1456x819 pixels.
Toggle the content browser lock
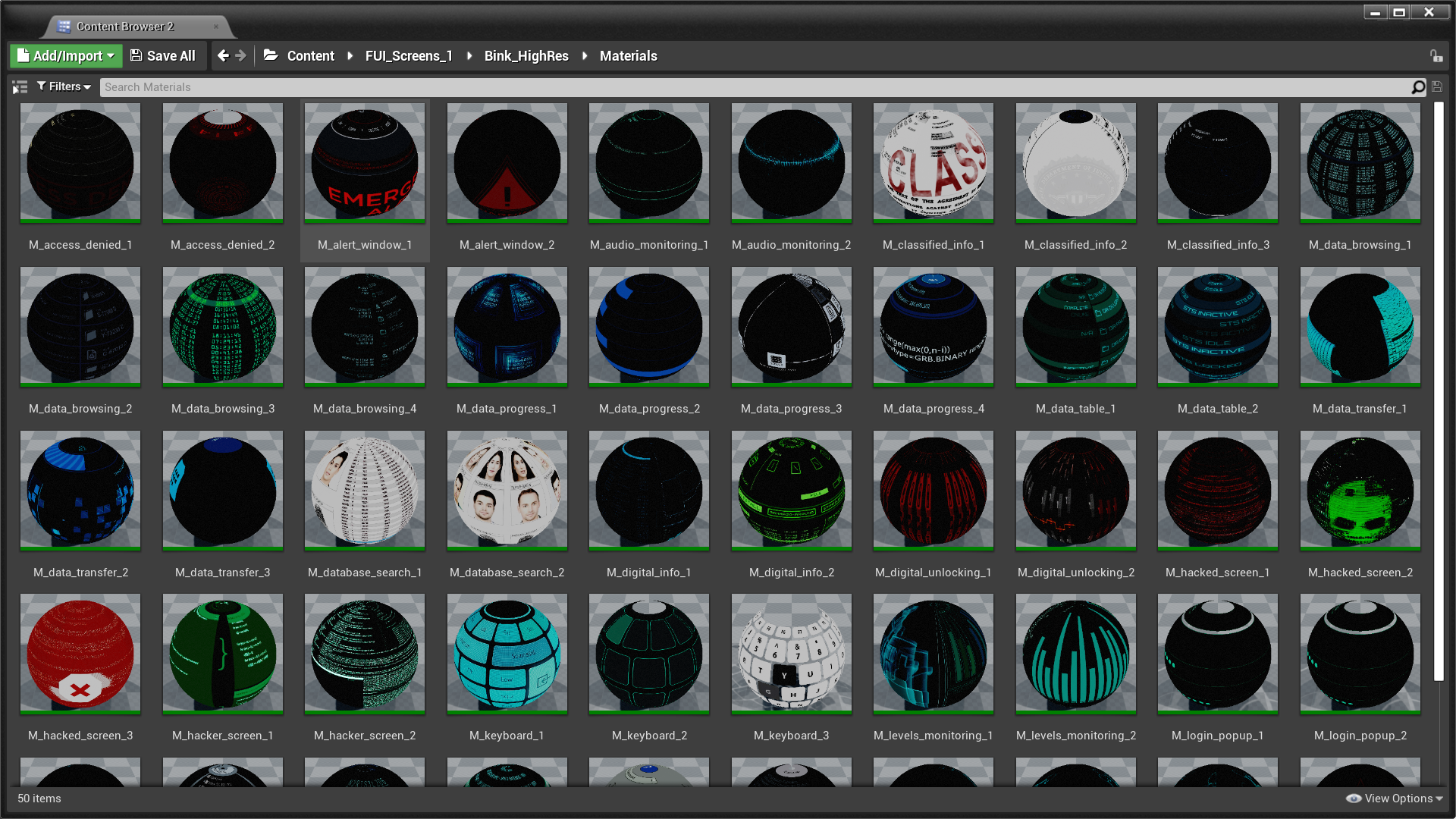[1436, 56]
